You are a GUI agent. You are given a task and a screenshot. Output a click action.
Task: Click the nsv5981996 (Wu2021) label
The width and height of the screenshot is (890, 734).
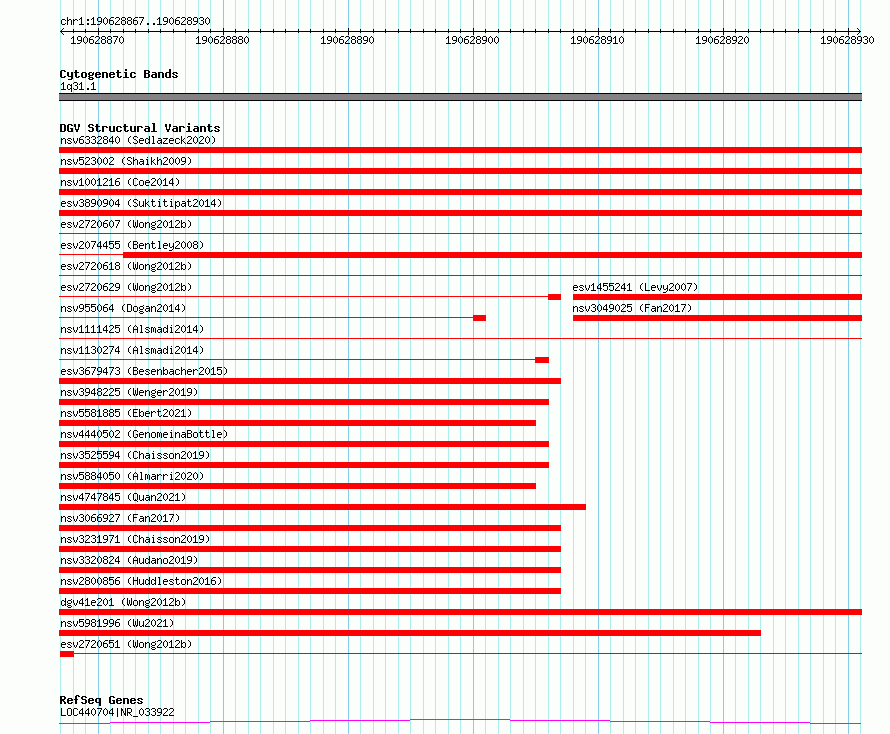coord(117,623)
